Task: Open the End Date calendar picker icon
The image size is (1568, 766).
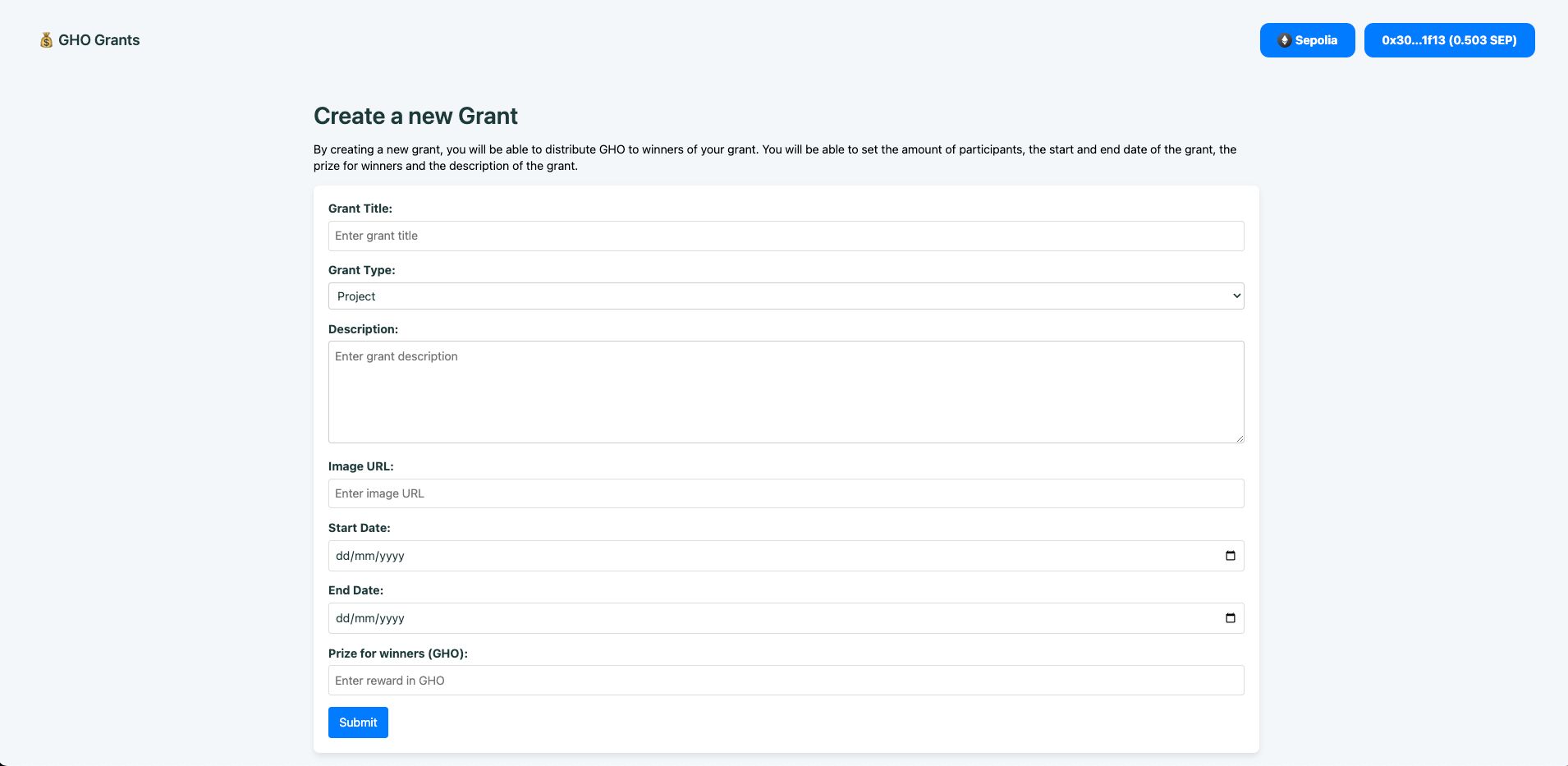Action: click(x=1230, y=618)
